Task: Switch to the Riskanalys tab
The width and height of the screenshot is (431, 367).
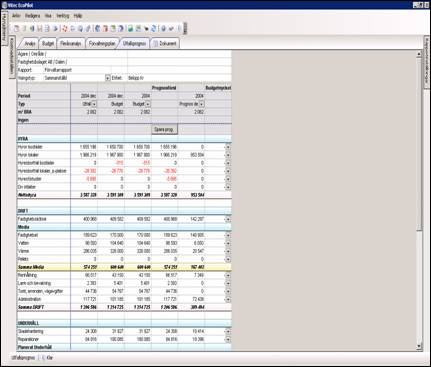Action: pos(71,44)
